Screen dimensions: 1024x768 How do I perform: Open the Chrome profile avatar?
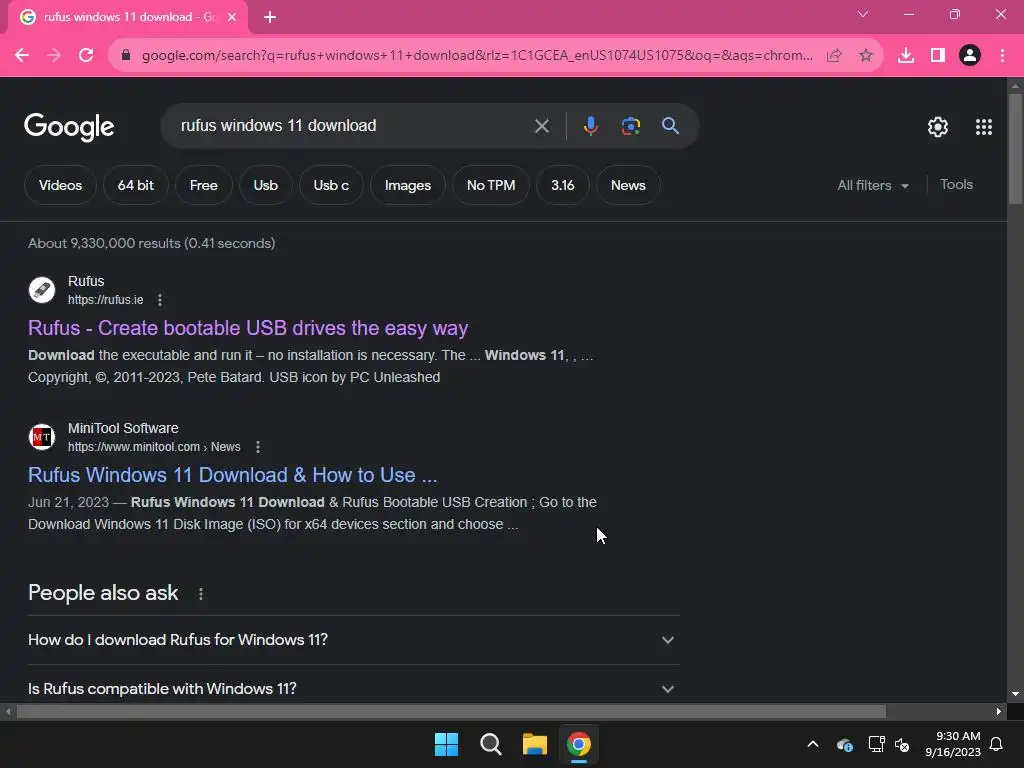970,56
